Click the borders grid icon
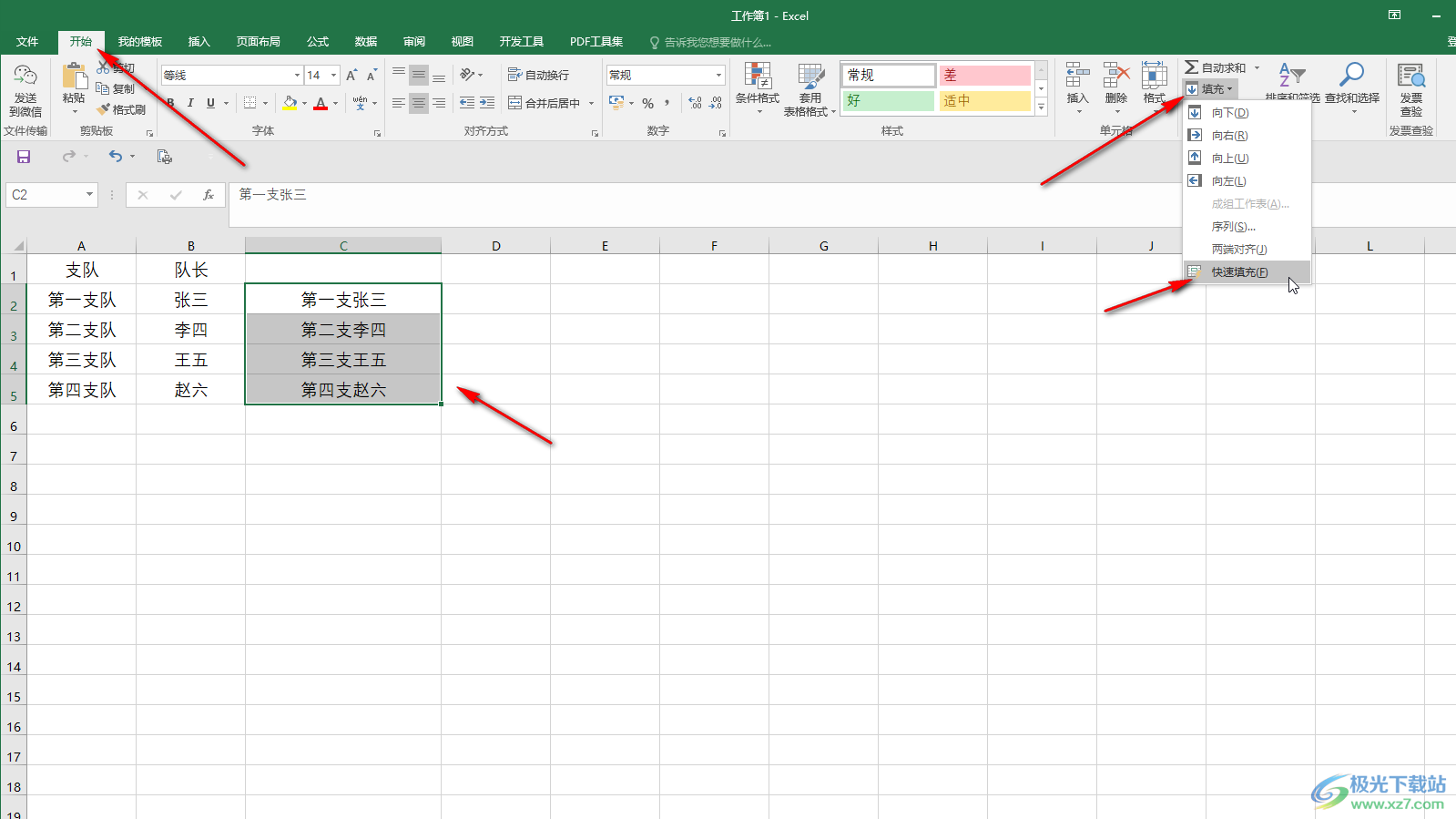The height and width of the screenshot is (819, 1456). (250, 103)
